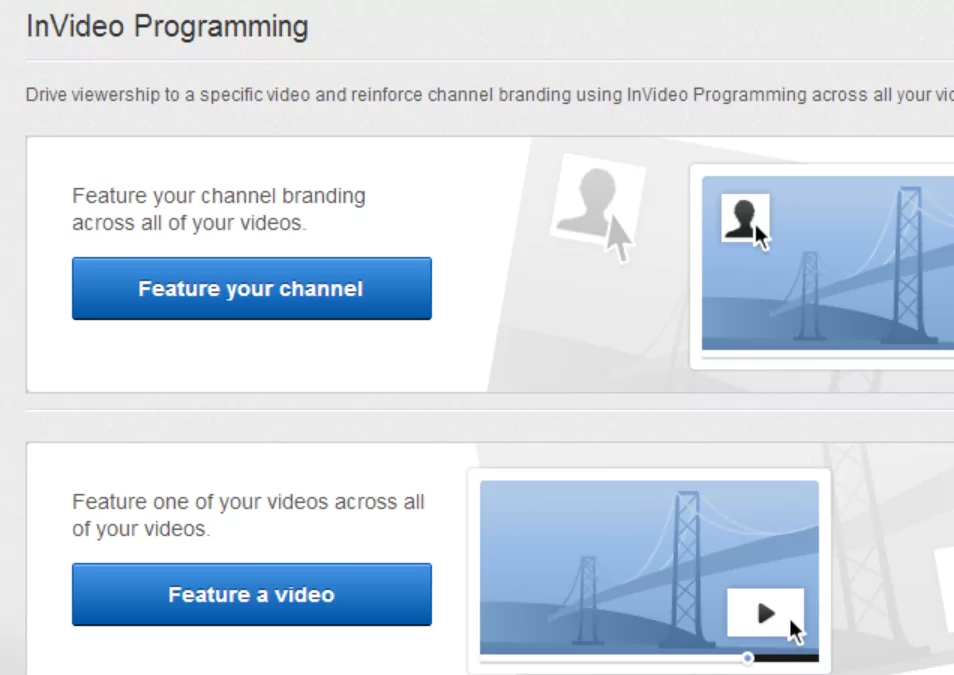
Task: Click the play icon in featured video preview
Action: (764, 611)
